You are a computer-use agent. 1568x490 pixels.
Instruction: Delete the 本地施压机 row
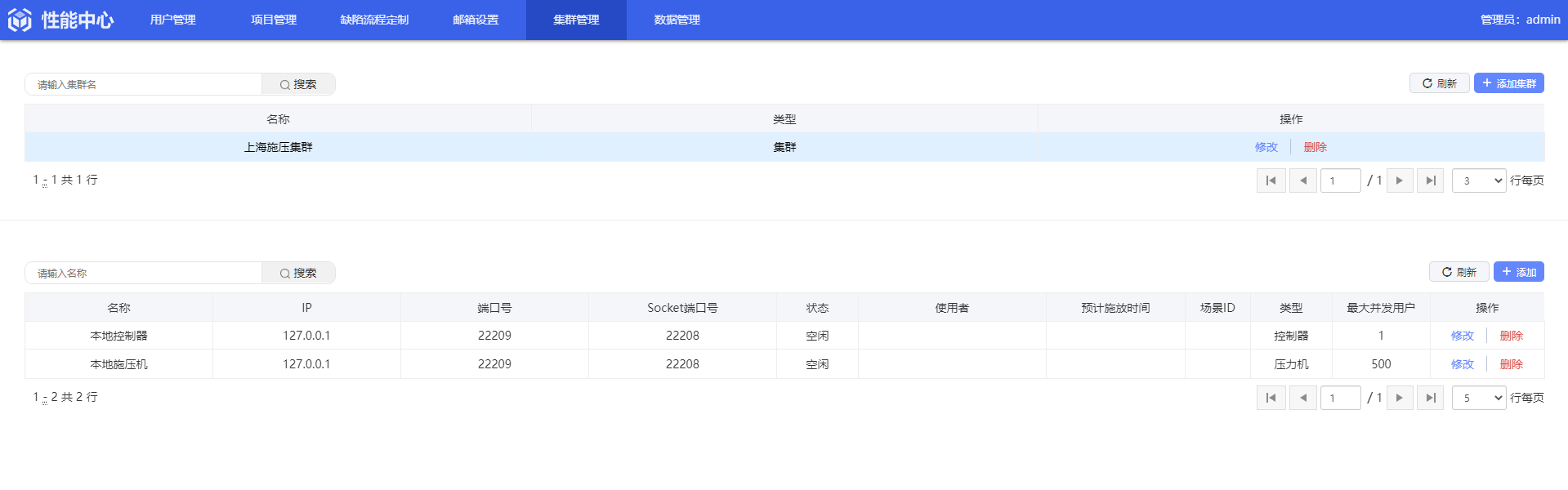1511,364
